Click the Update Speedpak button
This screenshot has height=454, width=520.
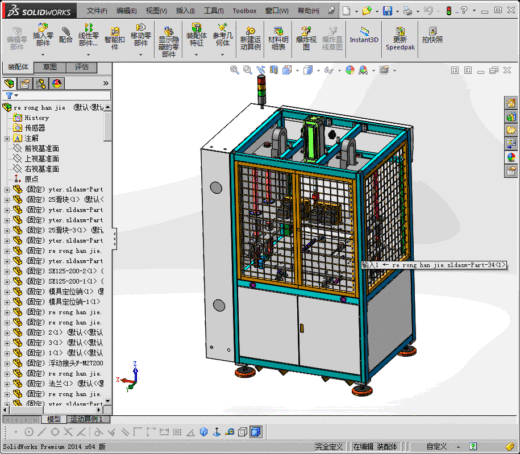click(x=400, y=39)
